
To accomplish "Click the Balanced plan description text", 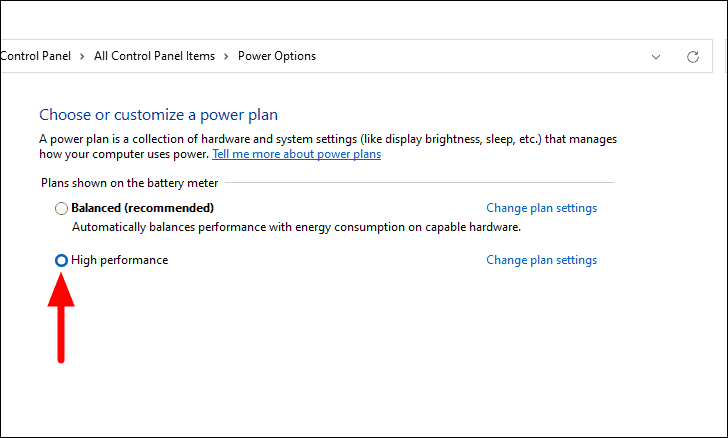I will click(x=296, y=227).
